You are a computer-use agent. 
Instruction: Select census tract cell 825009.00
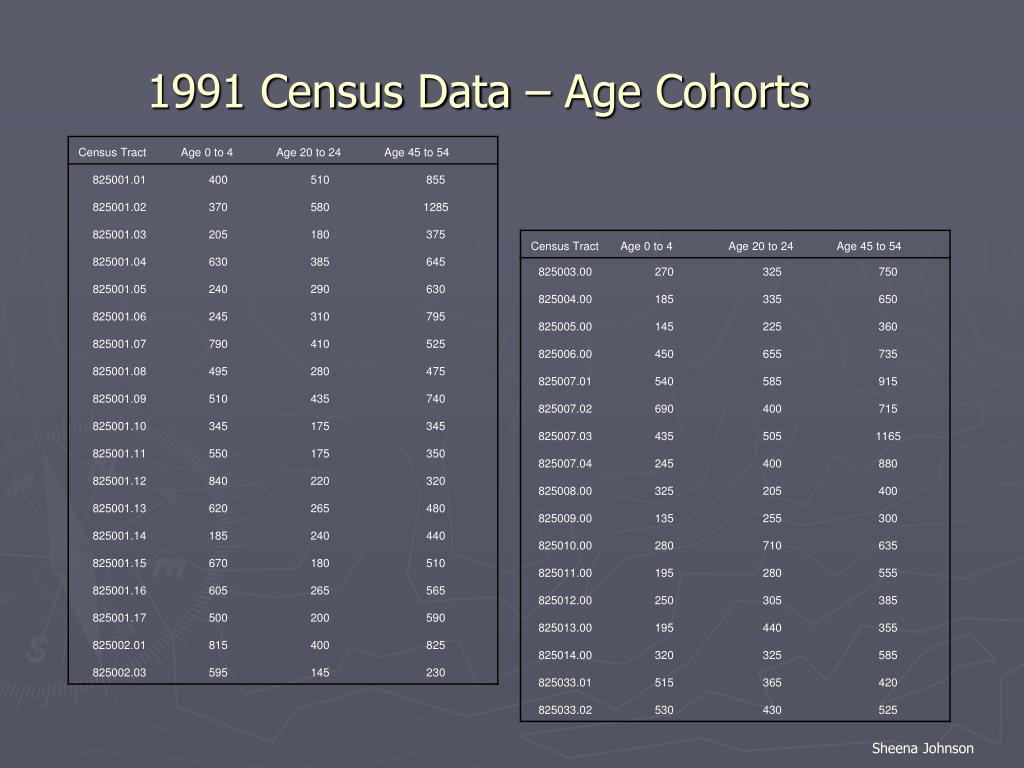(x=565, y=519)
